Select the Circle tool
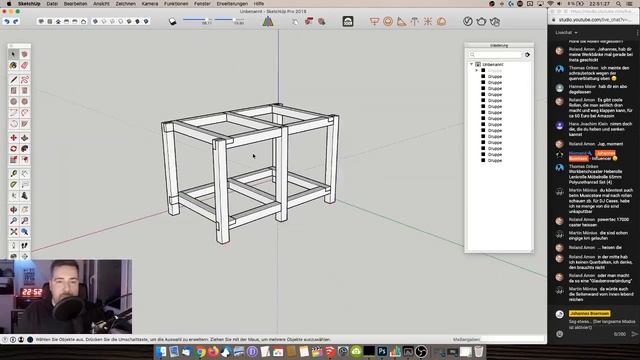This screenshot has height=360, width=640. (x=13, y=101)
